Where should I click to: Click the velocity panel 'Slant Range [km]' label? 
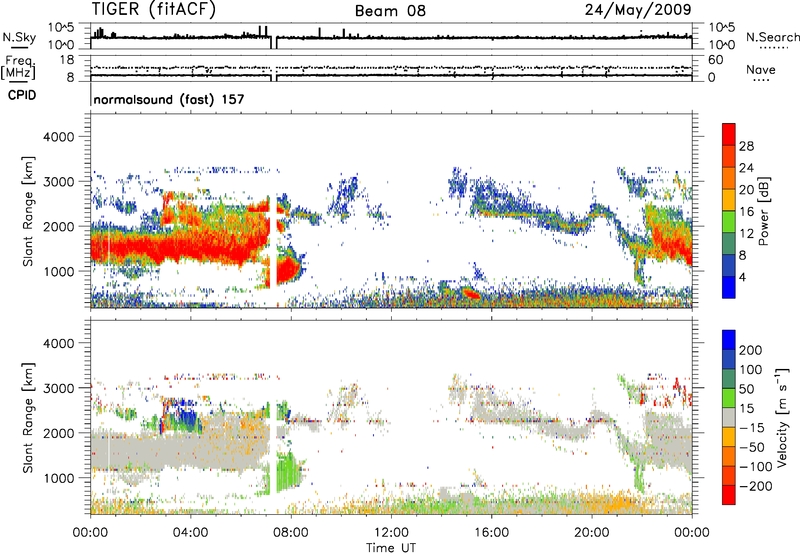[x=28, y=418]
